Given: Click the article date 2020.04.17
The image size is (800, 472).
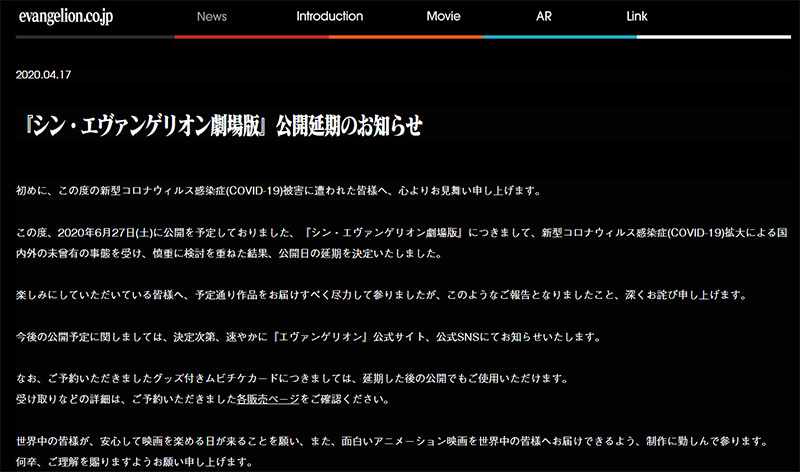Looking at the screenshot, I should point(44,75).
